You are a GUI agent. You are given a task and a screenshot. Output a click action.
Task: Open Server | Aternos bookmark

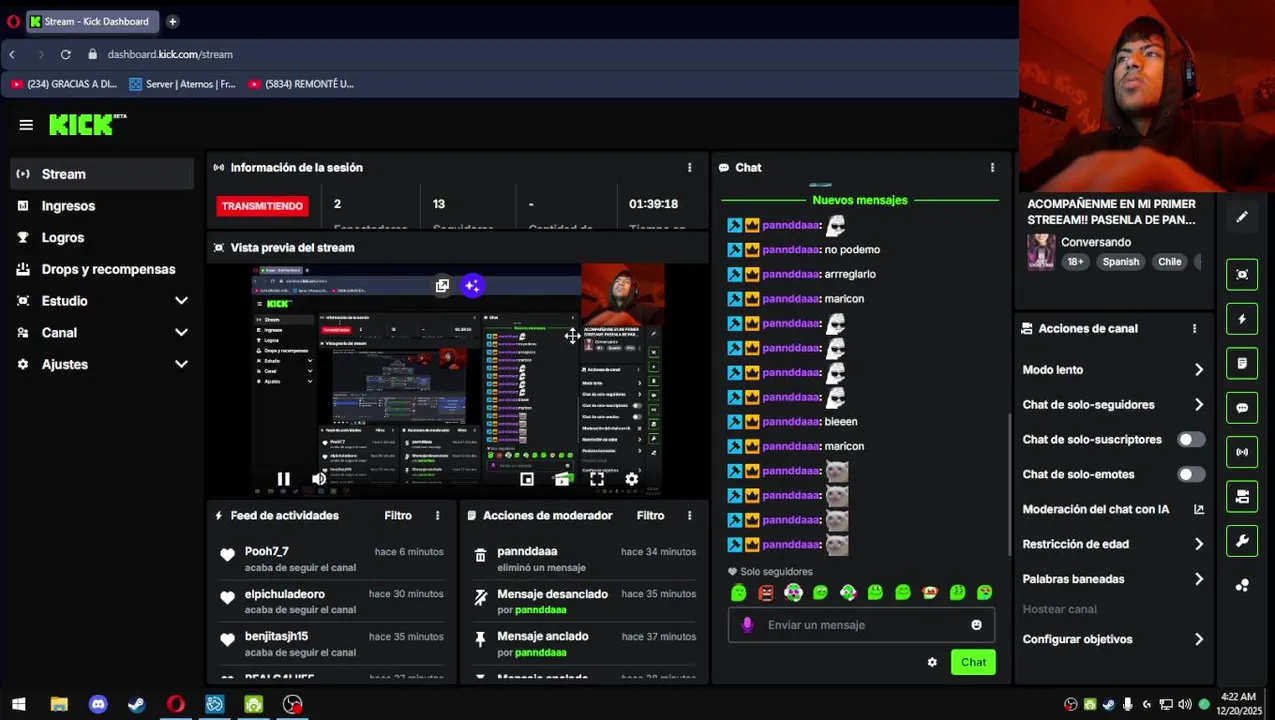pos(182,85)
